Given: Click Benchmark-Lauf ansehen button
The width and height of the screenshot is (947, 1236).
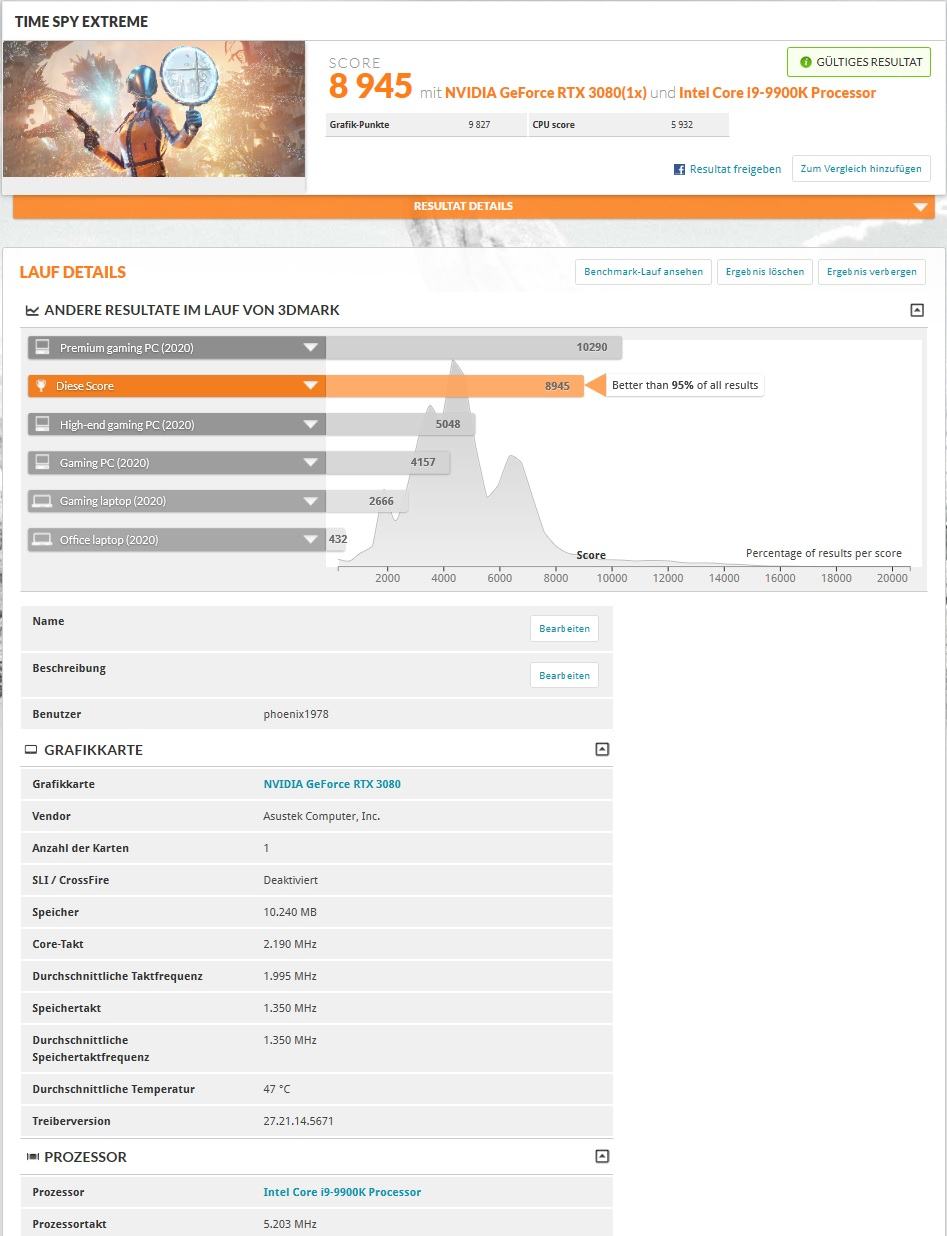Looking at the screenshot, I should coord(643,272).
